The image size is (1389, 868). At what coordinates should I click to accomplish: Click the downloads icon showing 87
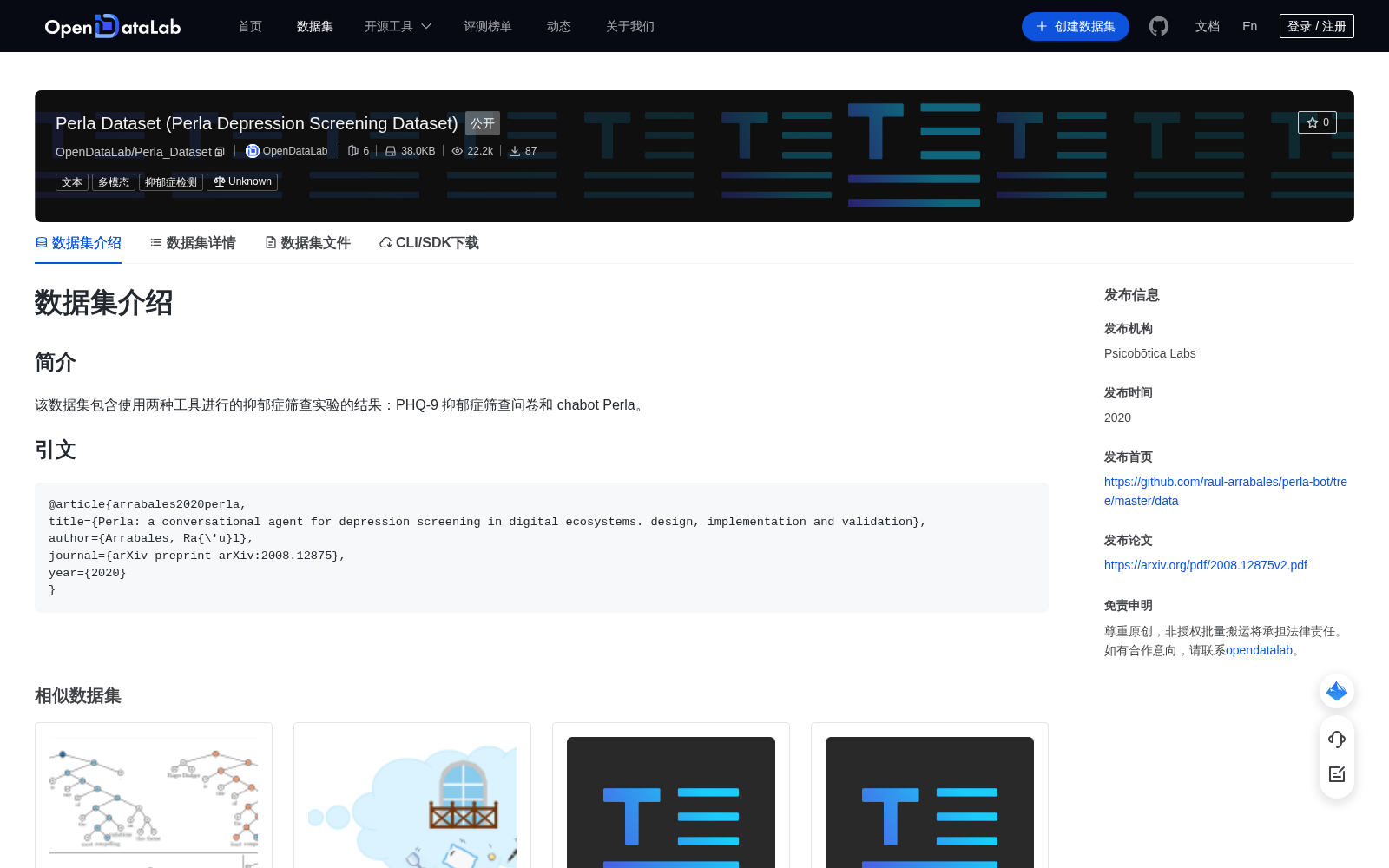pyautogui.click(x=515, y=151)
